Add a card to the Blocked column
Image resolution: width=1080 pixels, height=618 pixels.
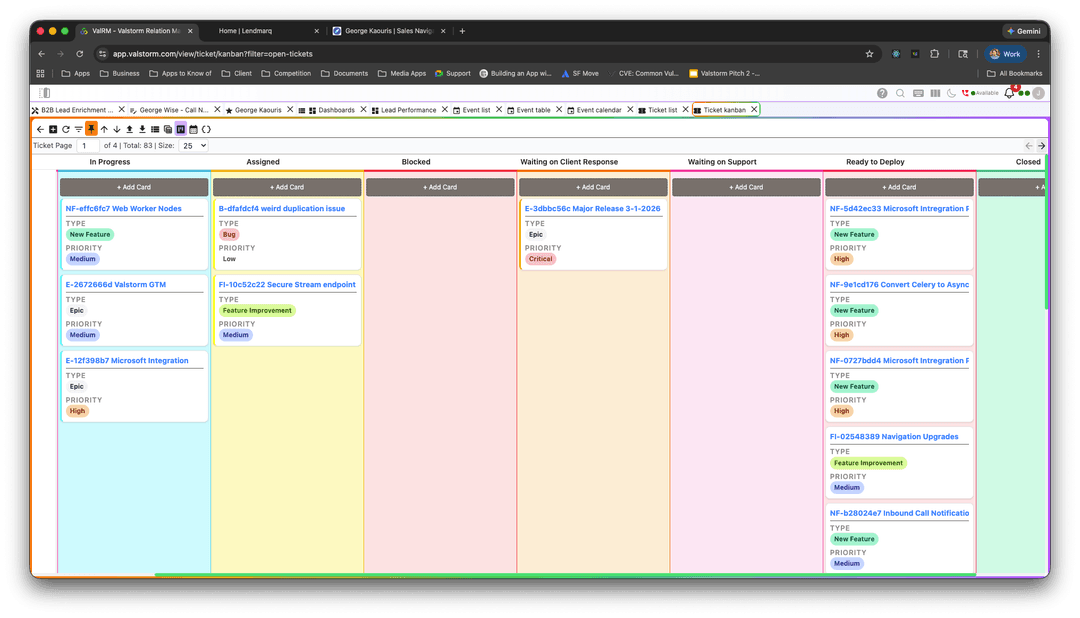pos(440,186)
